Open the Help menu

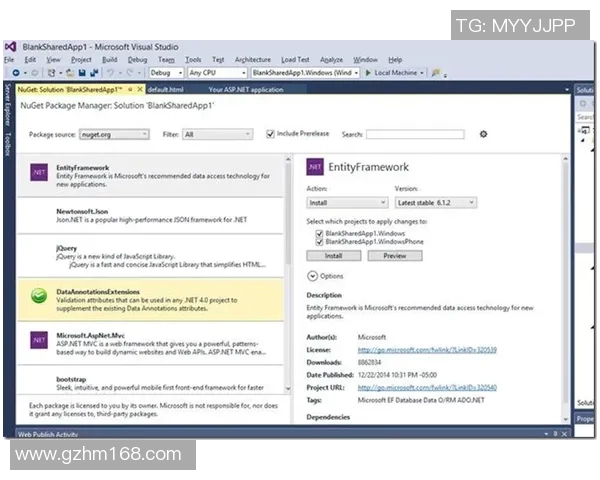click(395, 60)
